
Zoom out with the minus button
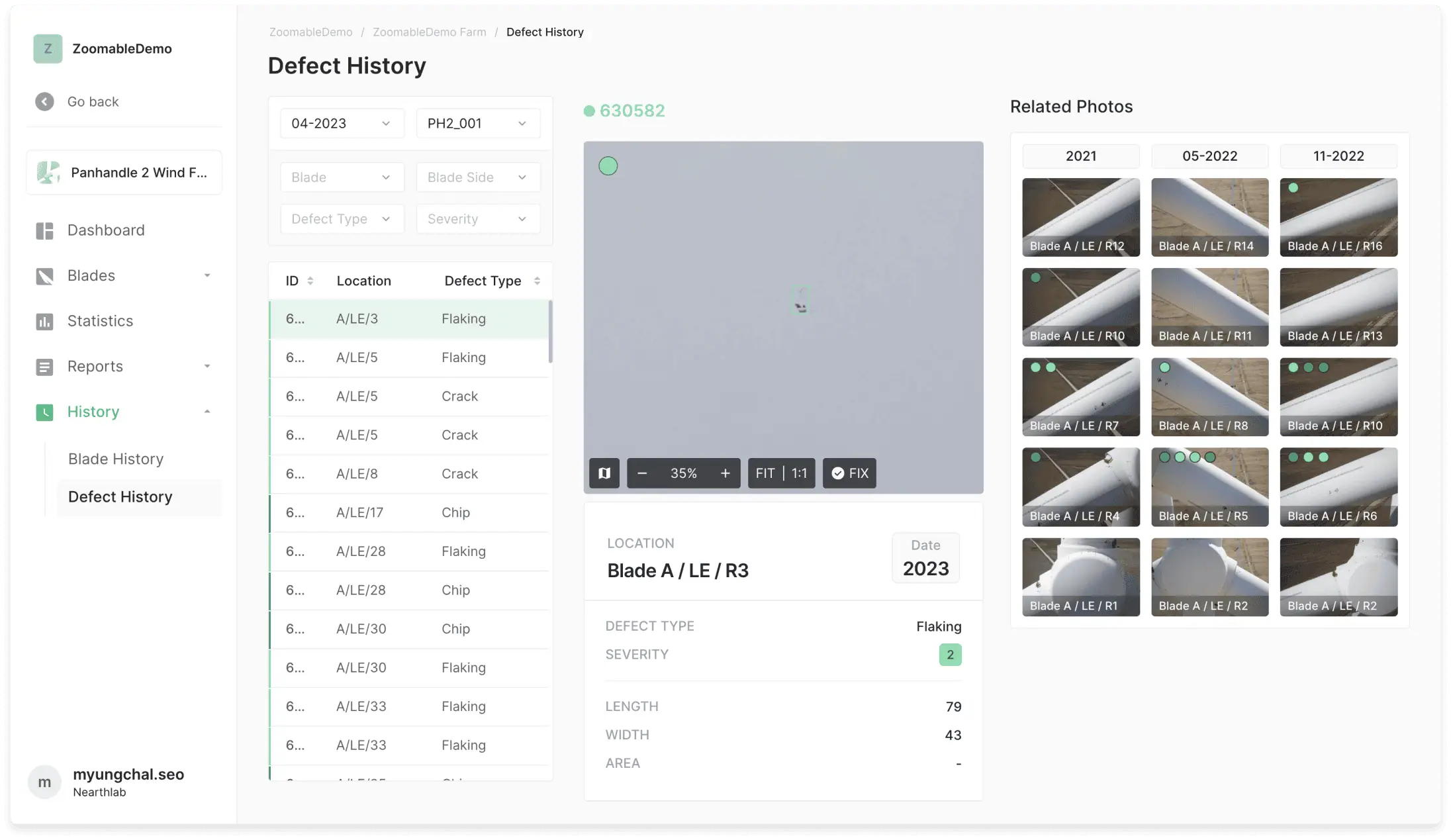[x=641, y=473]
